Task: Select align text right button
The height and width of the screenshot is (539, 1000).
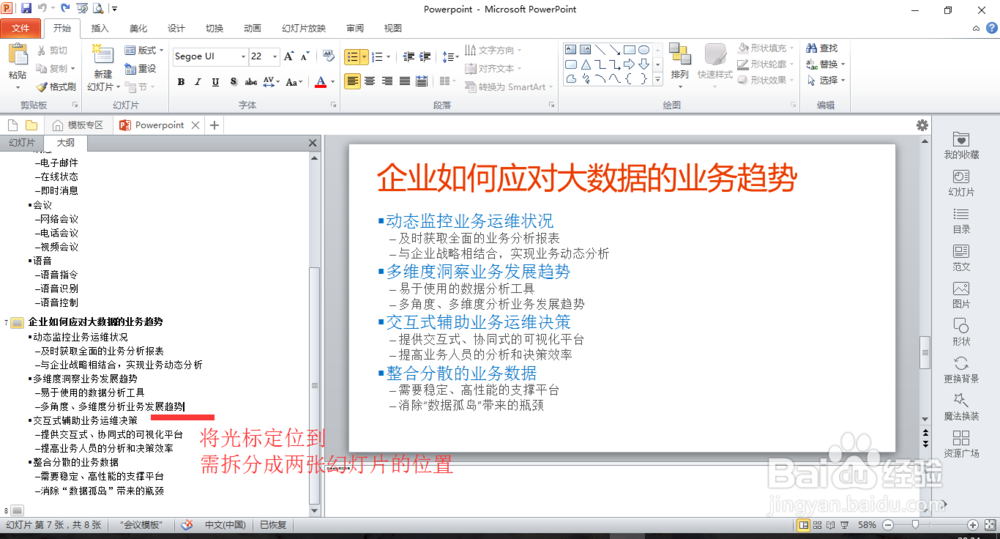Action: tap(386, 81)
